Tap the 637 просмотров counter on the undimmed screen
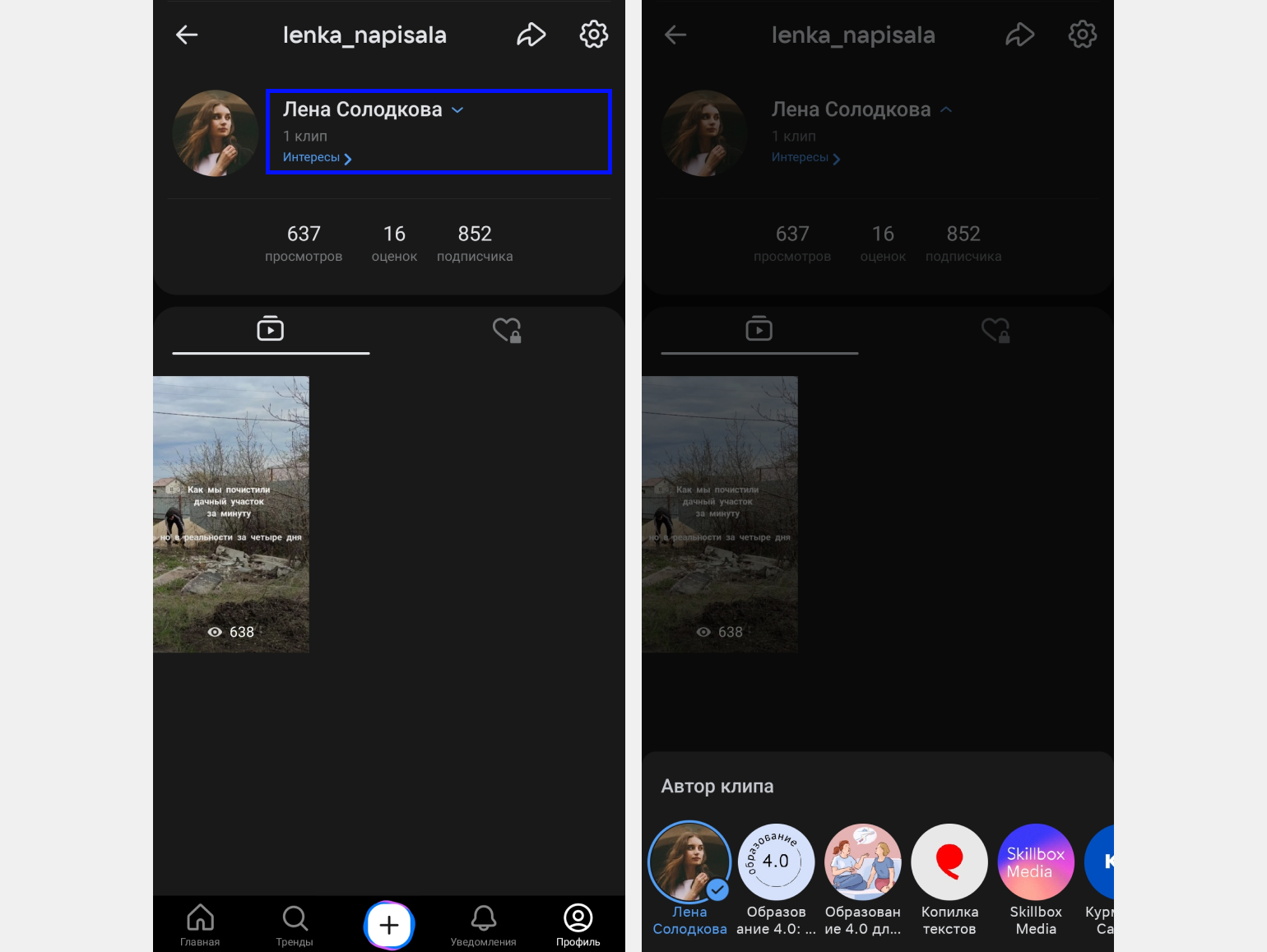 [x=304, y=244]
